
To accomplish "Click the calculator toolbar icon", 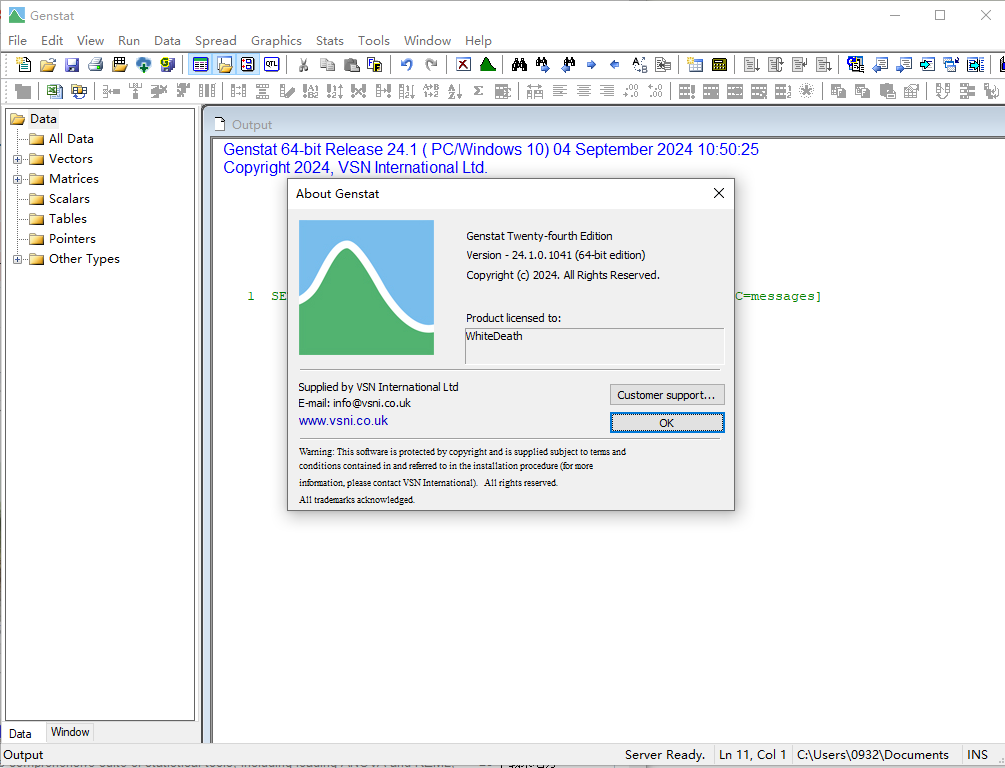I will click(719, 65).
